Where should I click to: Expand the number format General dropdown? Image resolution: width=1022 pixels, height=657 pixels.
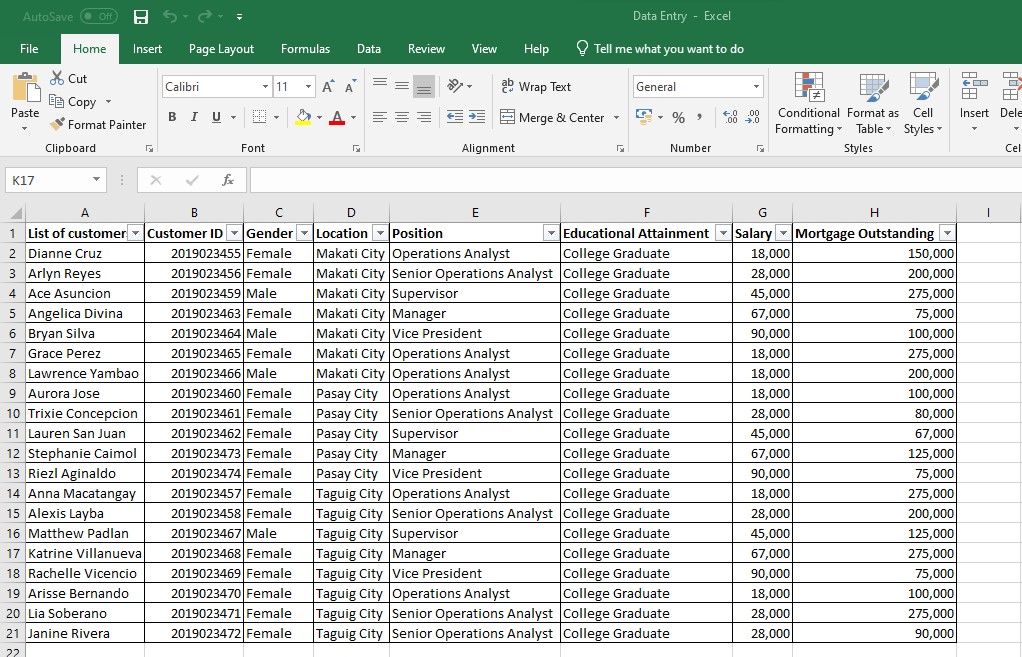[x=756, y=87]
